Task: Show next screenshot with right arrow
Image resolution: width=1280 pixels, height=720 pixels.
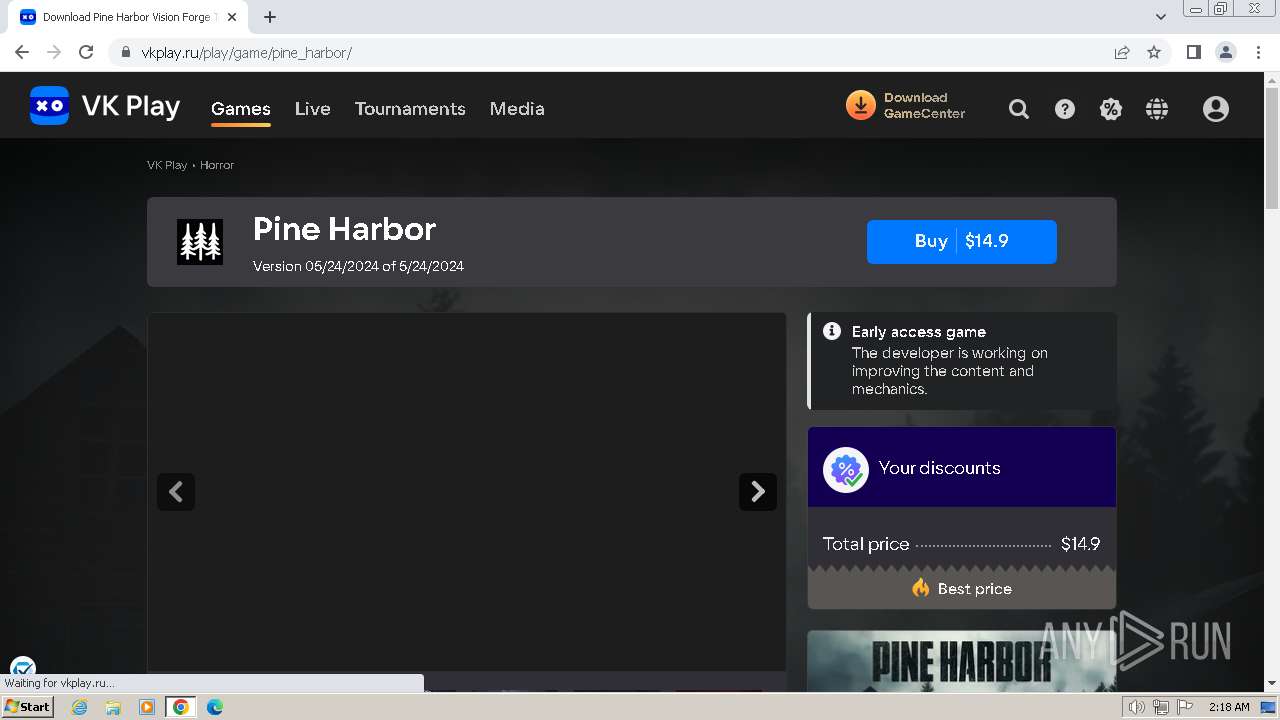Action: tap(758, 492)
